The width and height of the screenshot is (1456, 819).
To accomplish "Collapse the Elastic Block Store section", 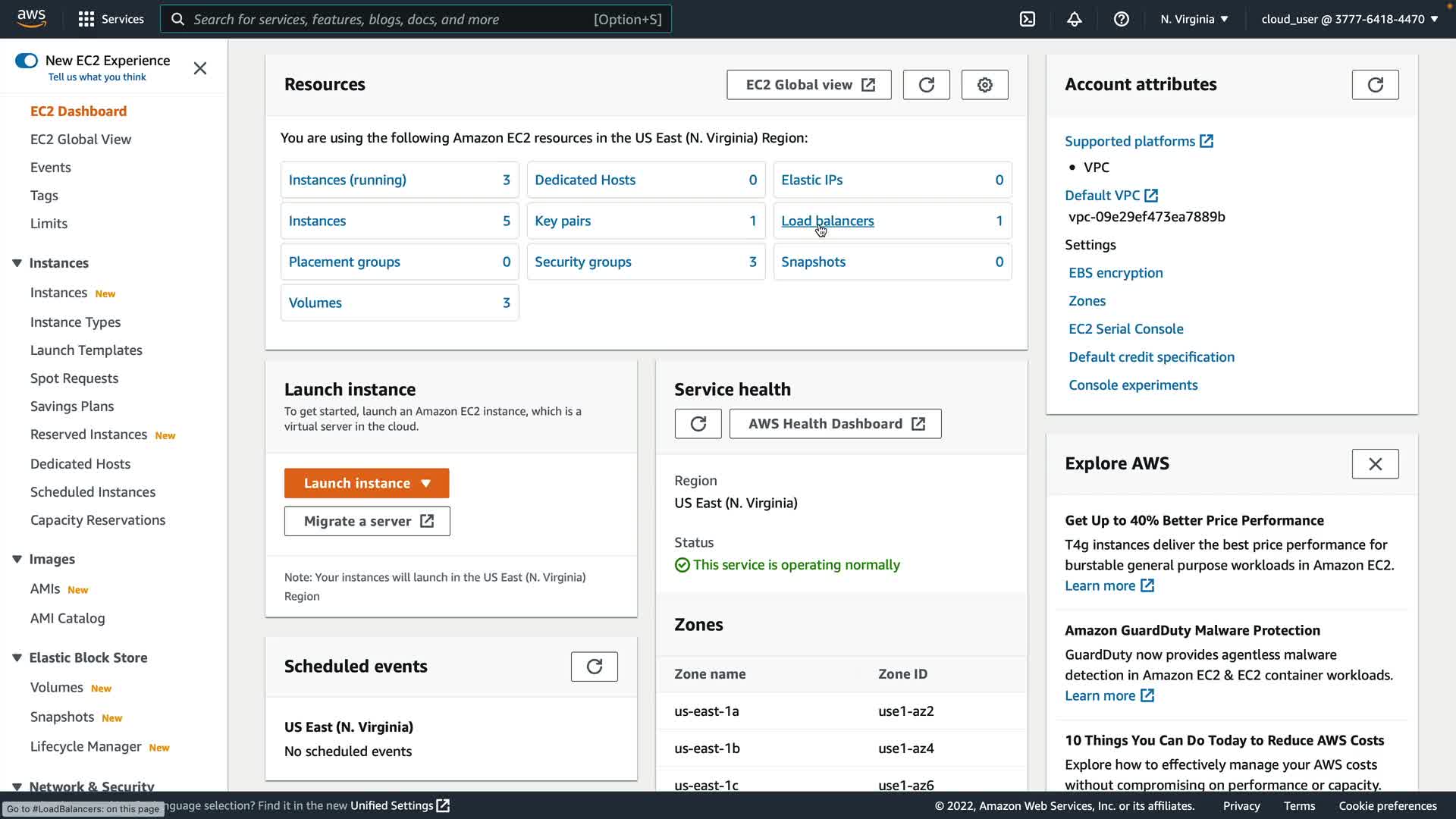I will [17, 657].
